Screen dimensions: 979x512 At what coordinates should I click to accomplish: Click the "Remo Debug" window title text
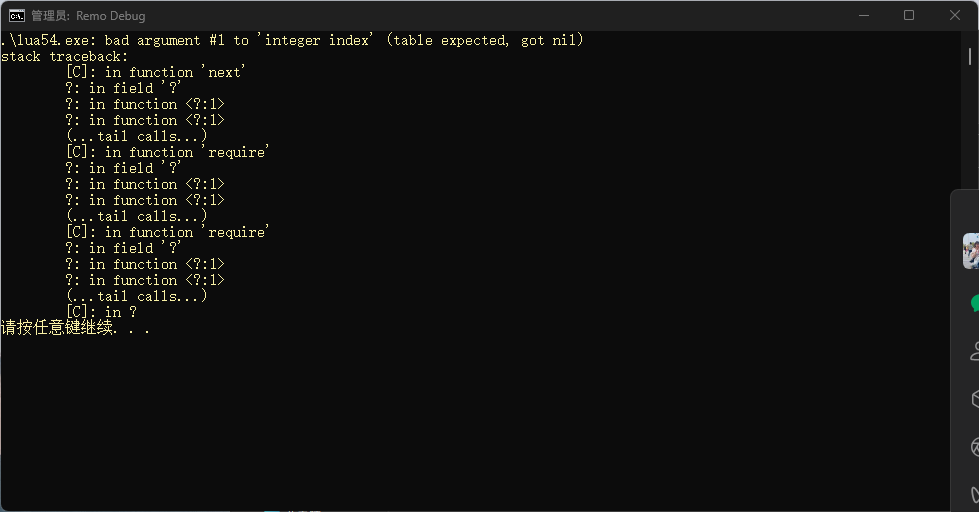110,16
